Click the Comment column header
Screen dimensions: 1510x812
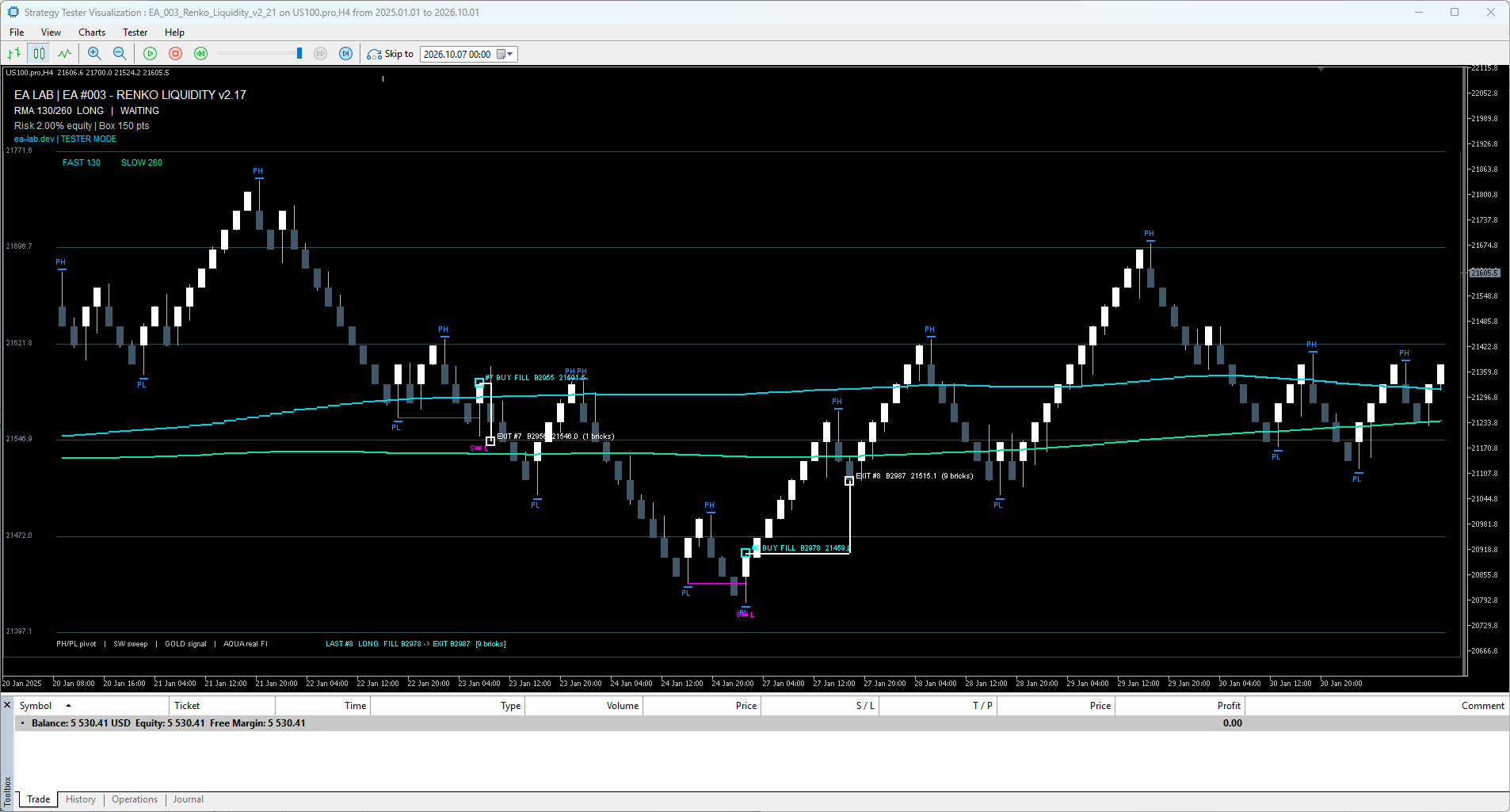(x=1377, y=706)
